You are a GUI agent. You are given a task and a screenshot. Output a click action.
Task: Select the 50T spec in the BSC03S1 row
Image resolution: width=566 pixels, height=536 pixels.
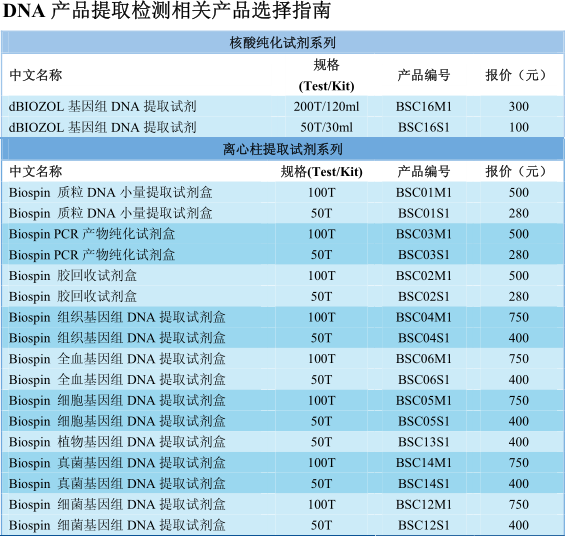click(321, 255)
